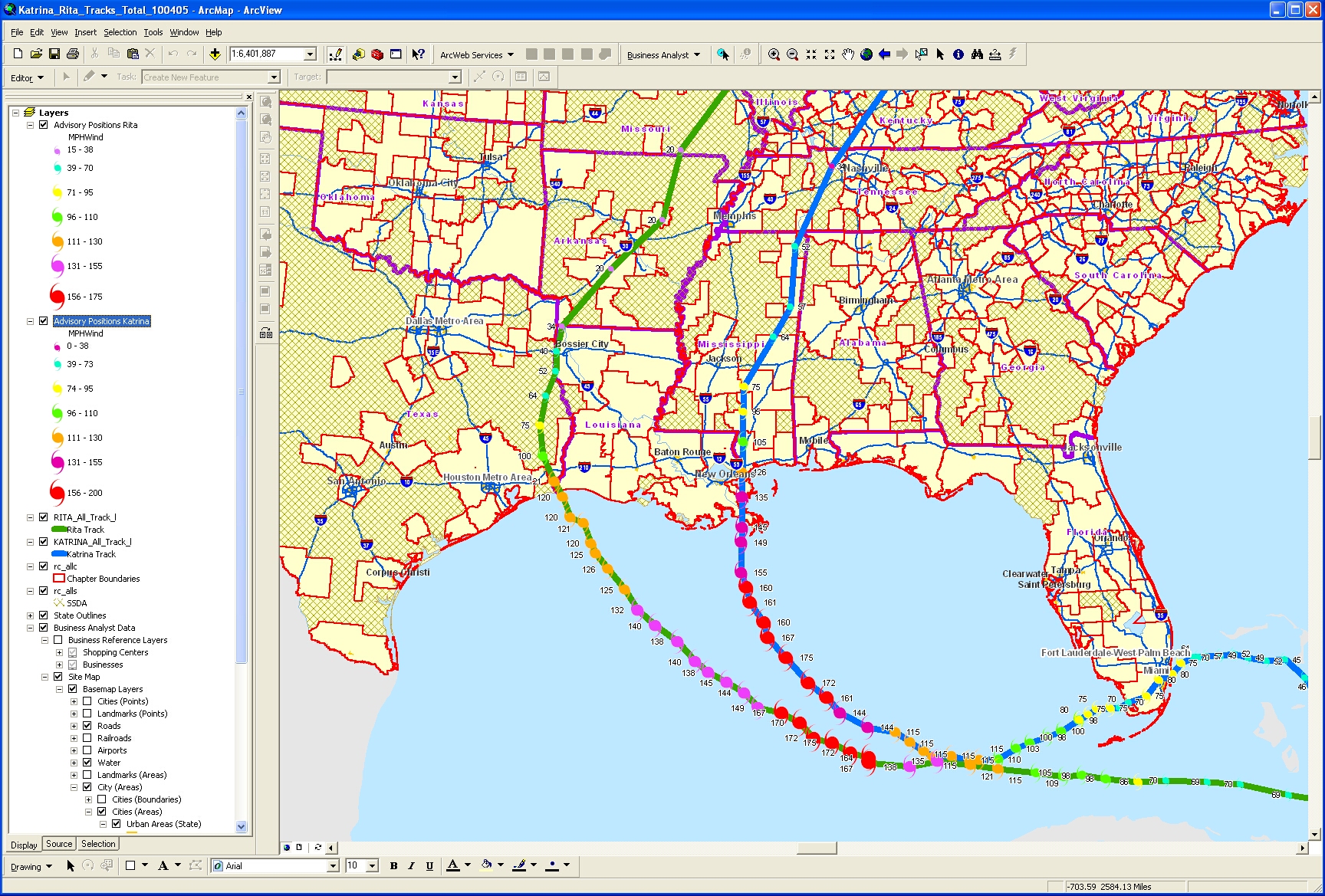Open the Drawing menu button
This screenshot has height=896, width=1325.
click(x=31, y=866)
